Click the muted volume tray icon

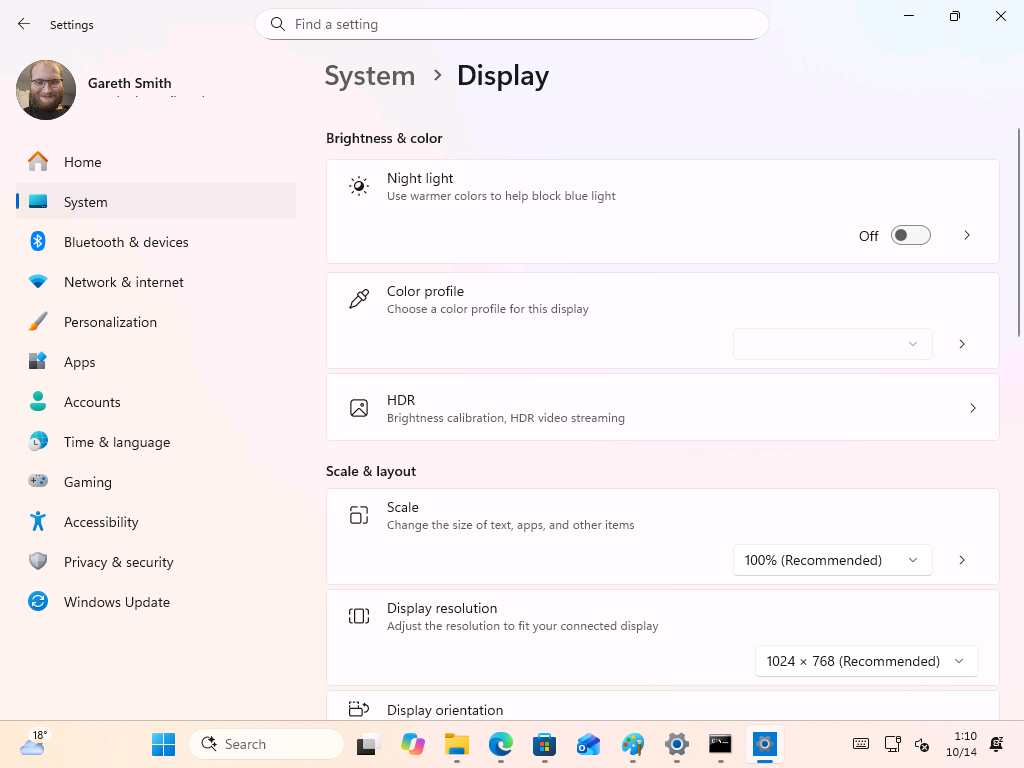point(921,744)
